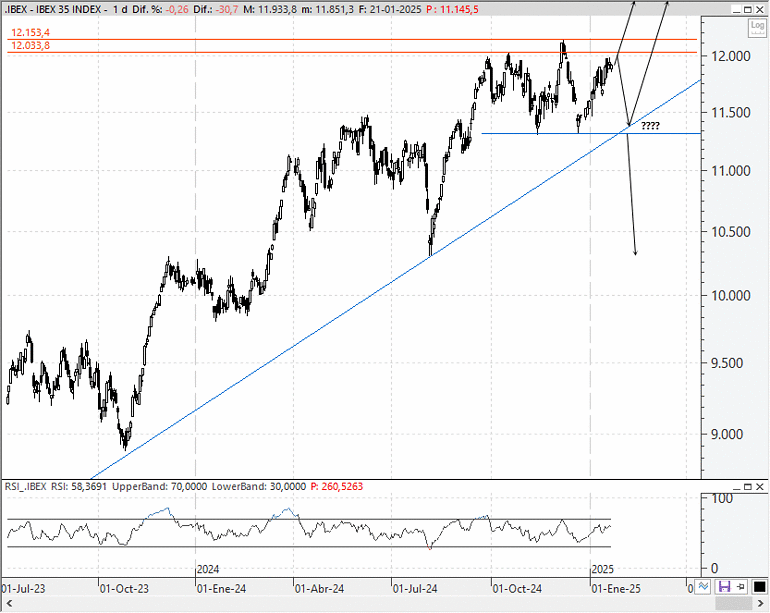Screen dimensions: 770x613
Task: Click the '01-Abr-24' date axis label
Action: point(319,588)
